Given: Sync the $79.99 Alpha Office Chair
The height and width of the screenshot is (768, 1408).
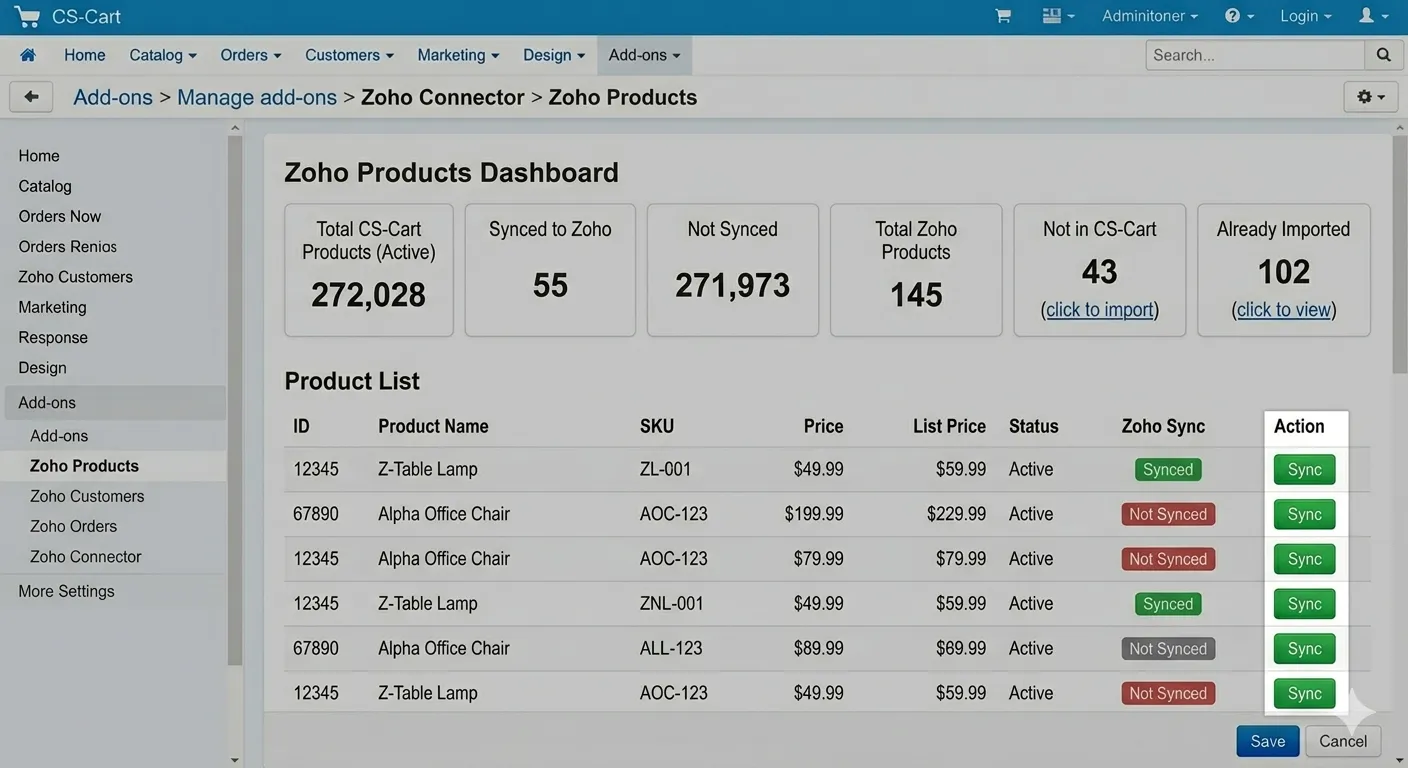Looking at the screenshot, I should coord(1304,559).
